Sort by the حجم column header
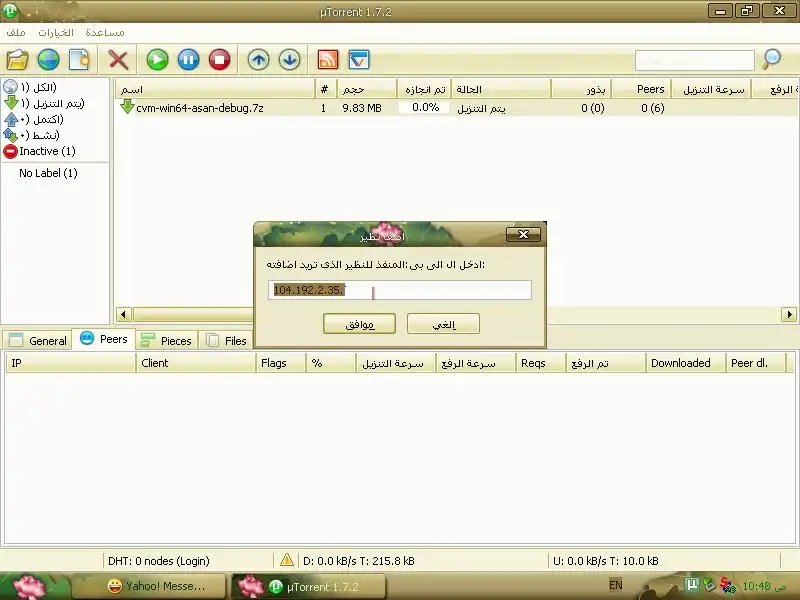This screenshot has width=800, height=600. [x=366, y=89]
